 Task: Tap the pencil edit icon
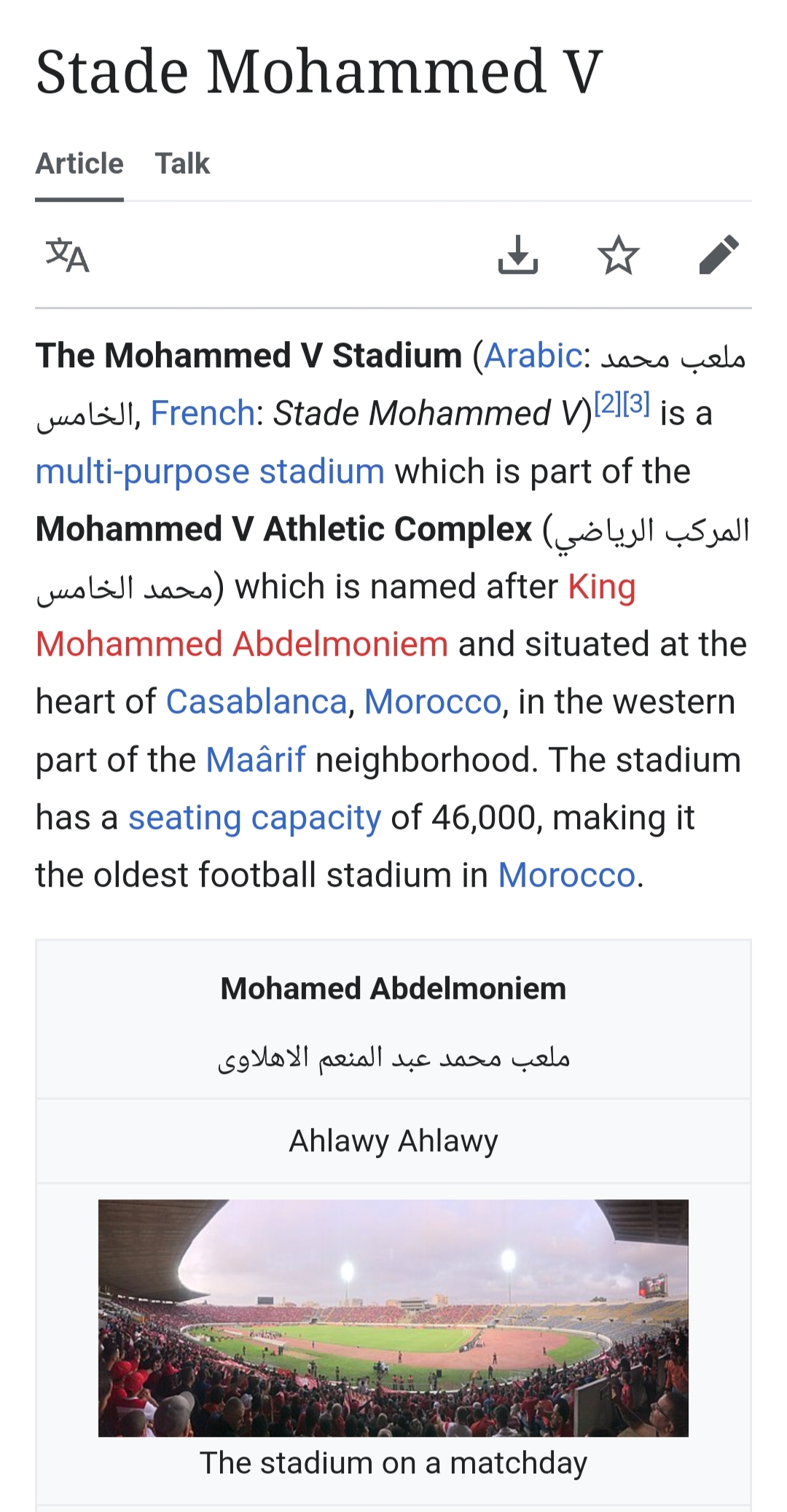point(719,255)
